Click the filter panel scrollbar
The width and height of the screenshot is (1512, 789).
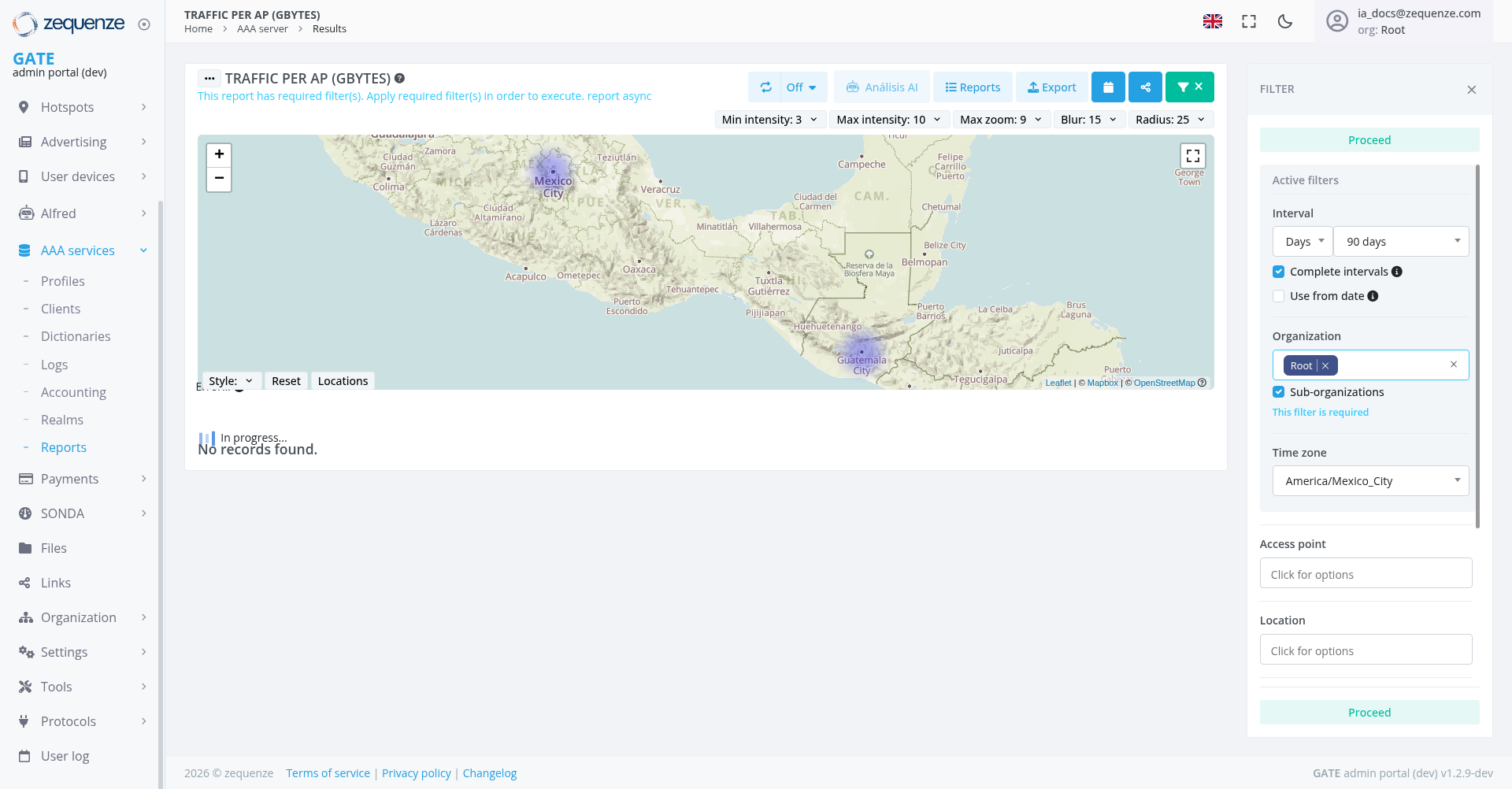tap(1477, 346)
